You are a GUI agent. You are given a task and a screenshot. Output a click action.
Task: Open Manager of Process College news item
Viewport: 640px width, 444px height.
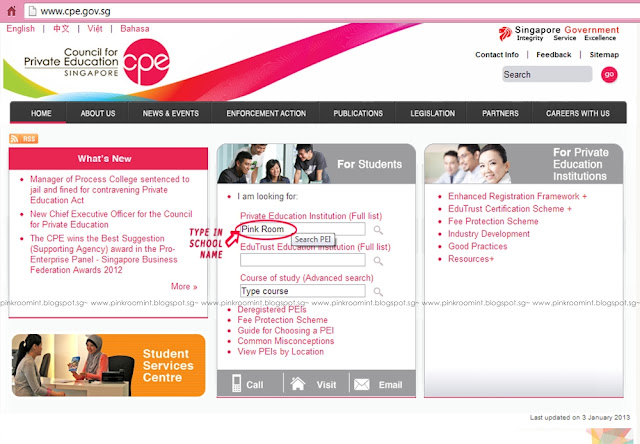tap(110, 190)
